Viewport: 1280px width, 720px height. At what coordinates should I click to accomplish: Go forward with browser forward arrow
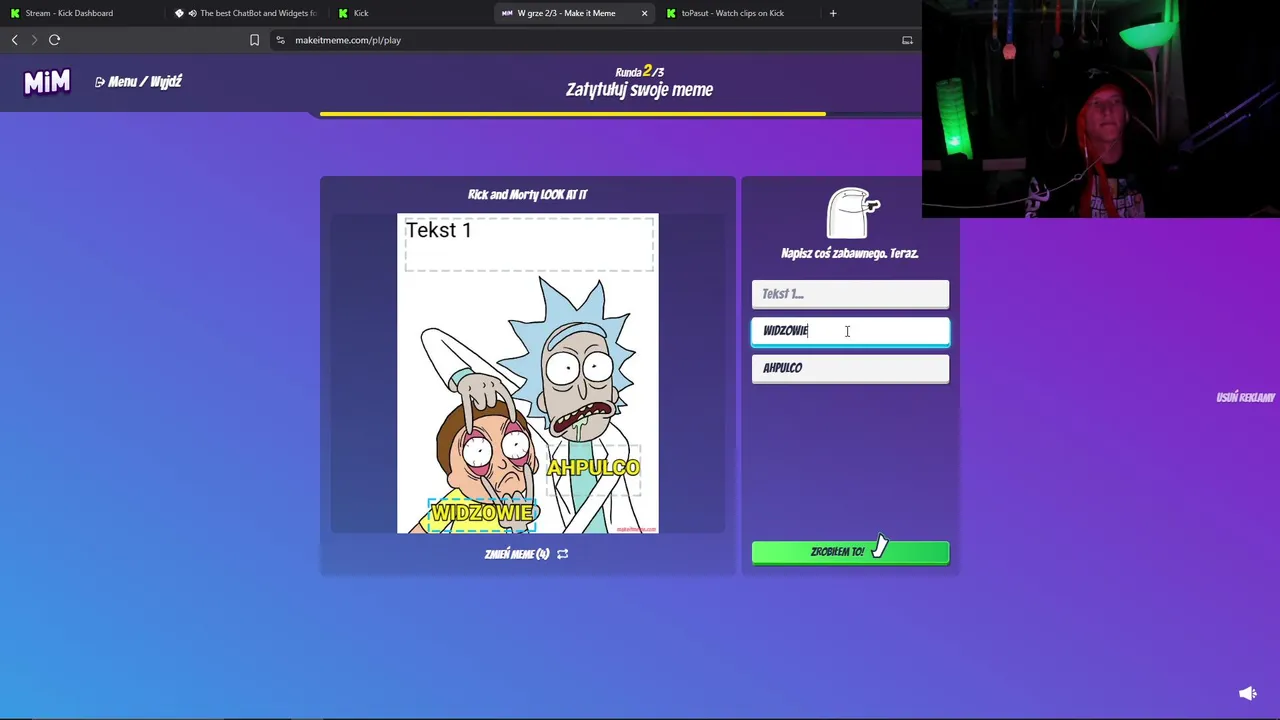click(x=34, y=40)
